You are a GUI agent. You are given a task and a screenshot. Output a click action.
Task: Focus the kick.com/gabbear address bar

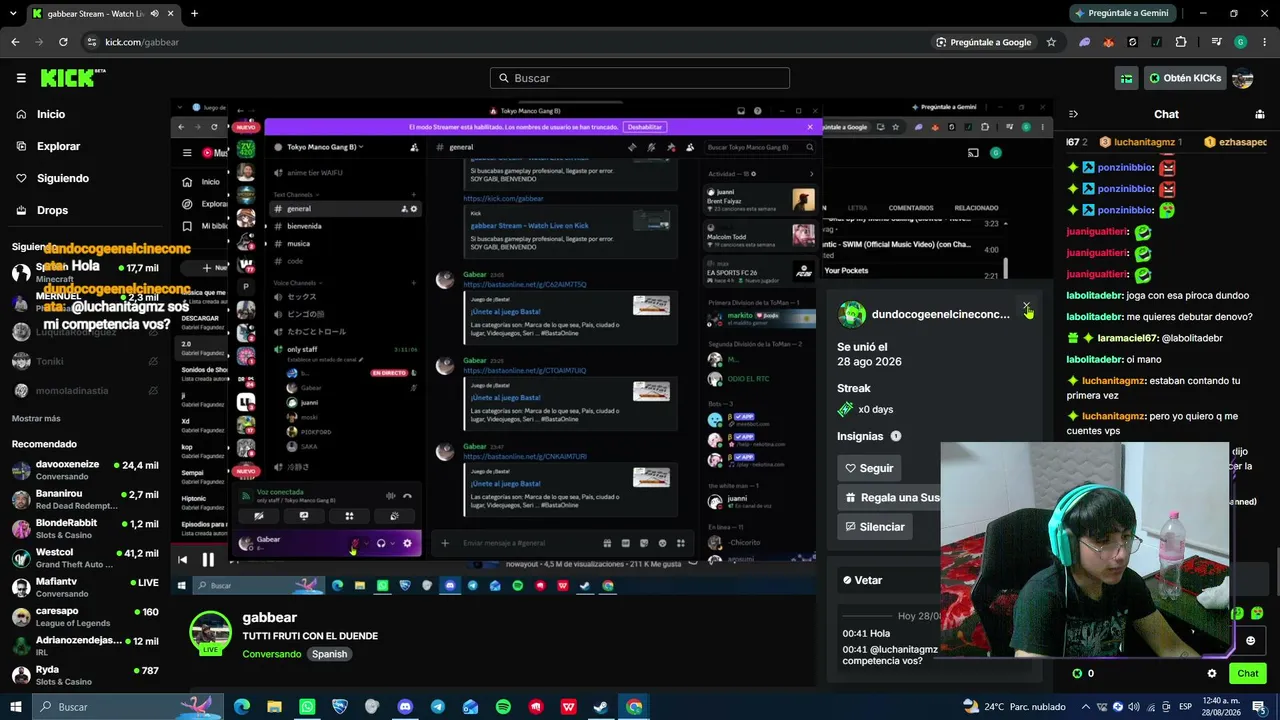coord(500,42)
